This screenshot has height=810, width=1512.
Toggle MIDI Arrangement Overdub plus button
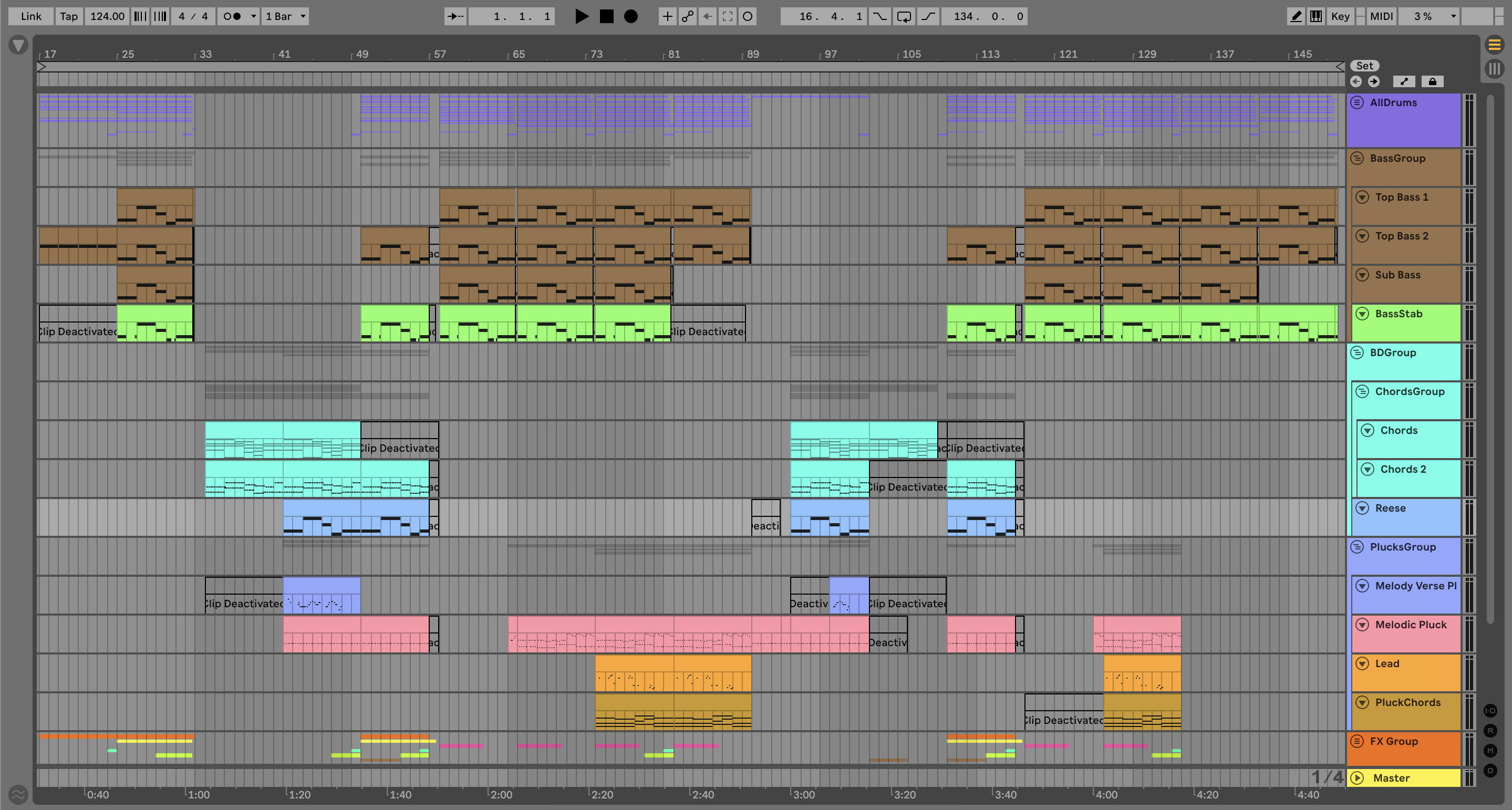667,16
